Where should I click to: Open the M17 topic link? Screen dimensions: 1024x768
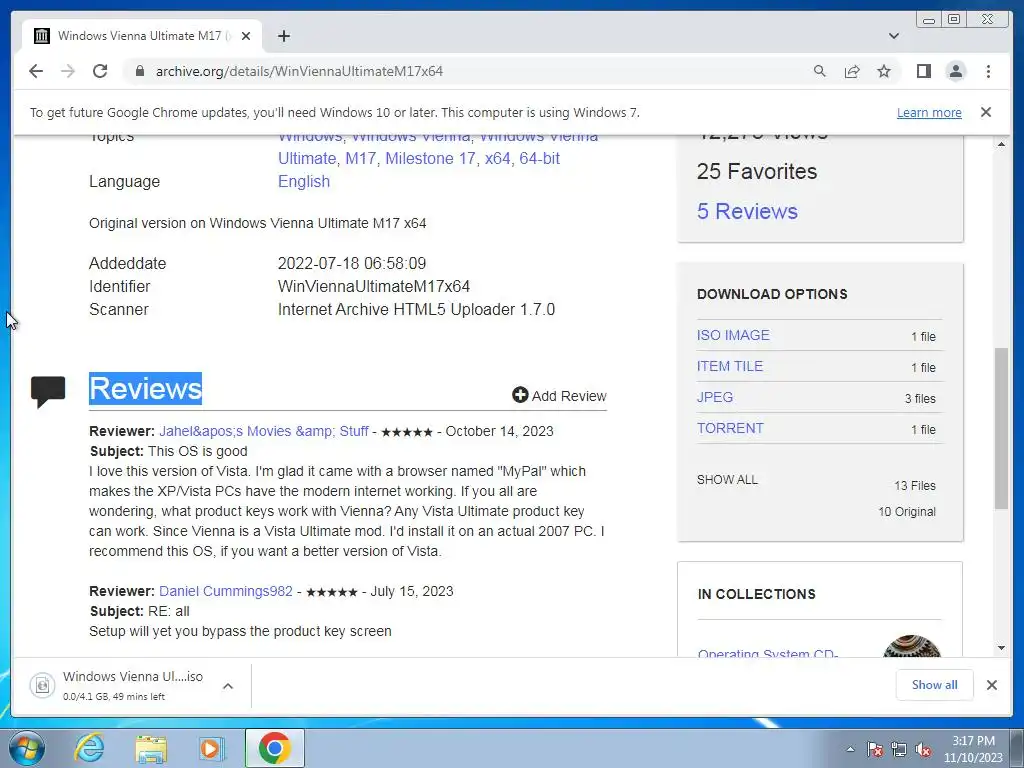tap(360, 159)
